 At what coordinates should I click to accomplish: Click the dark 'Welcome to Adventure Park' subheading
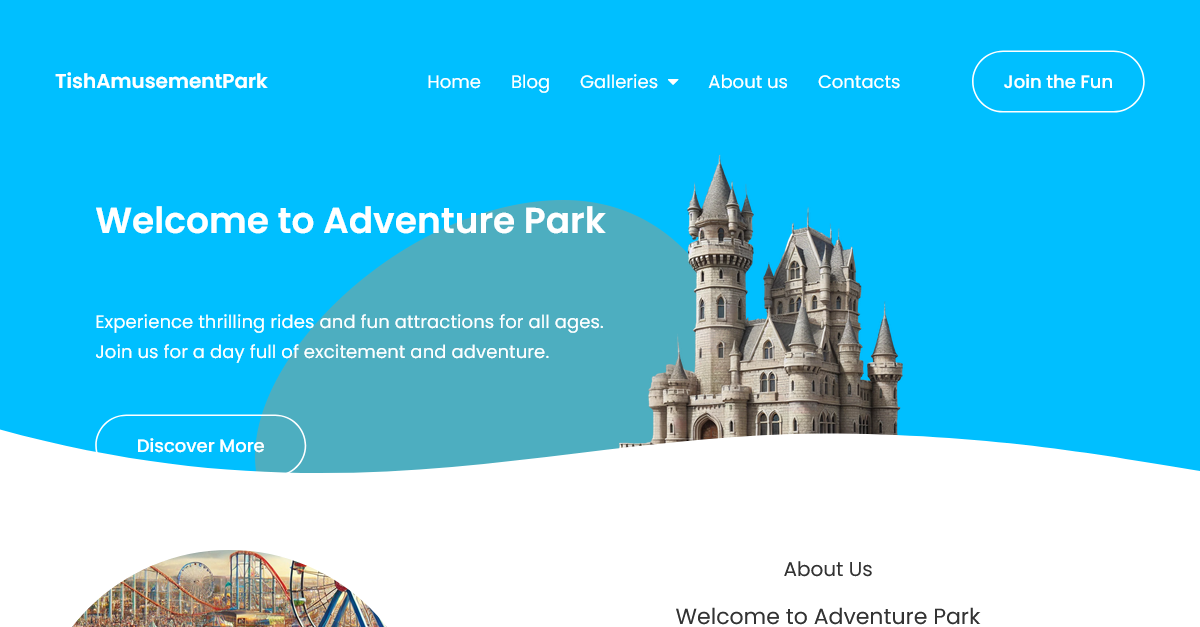coord(828,615)
